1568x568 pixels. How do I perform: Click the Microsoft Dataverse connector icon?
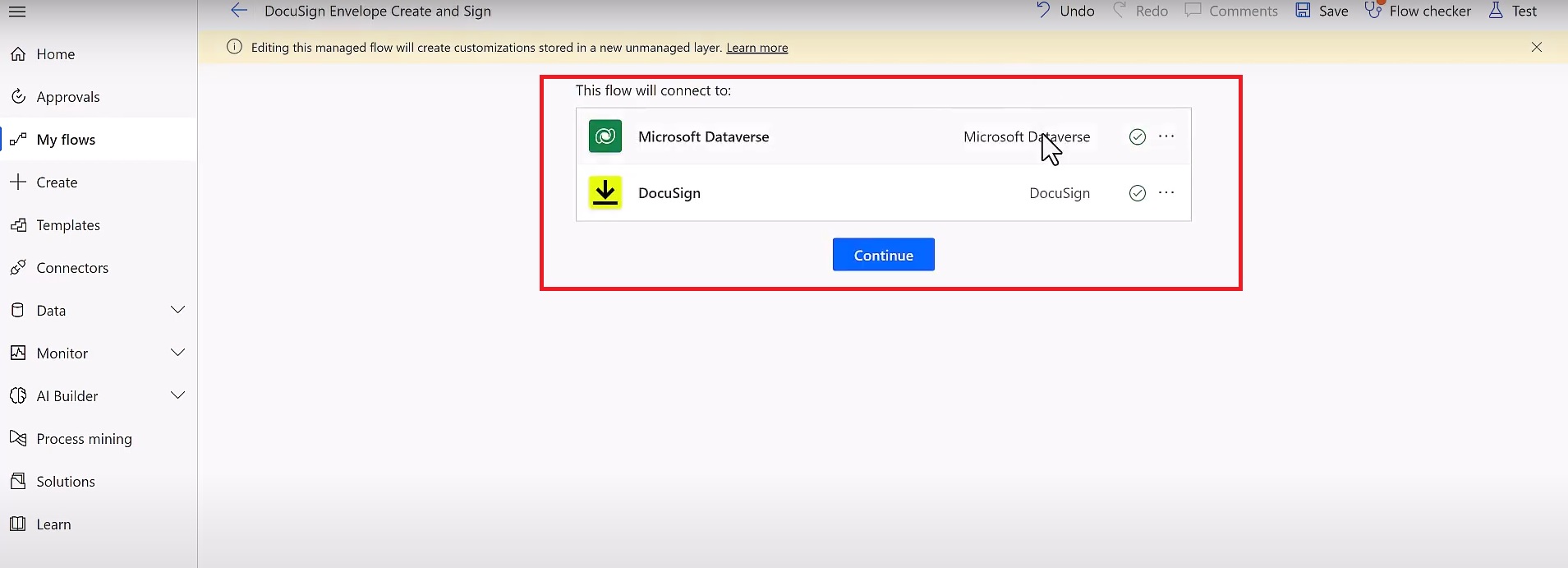605,136
